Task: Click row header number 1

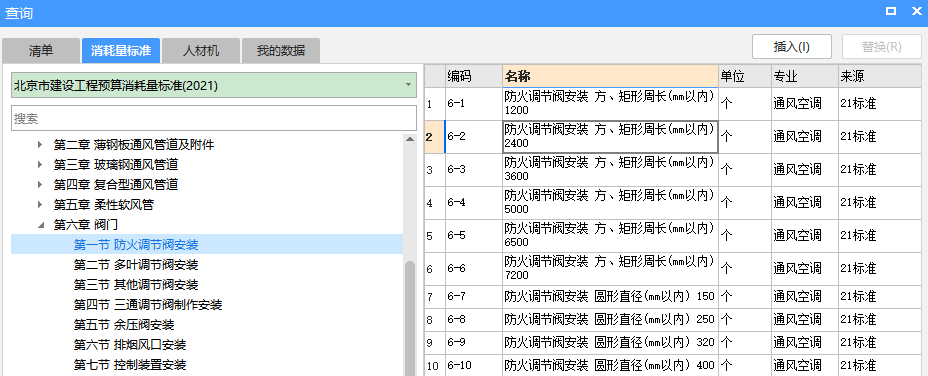Action: click(x=434, y=104)
